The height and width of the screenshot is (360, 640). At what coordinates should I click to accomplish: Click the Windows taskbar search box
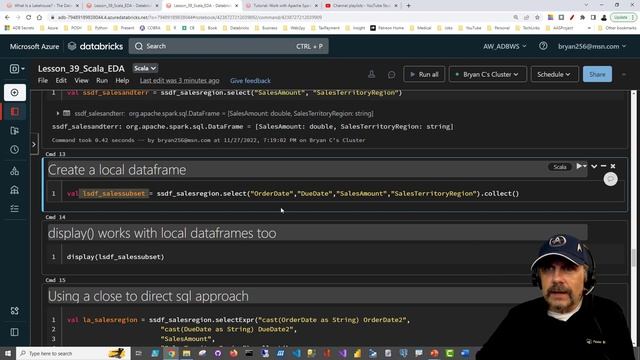[x=73, y=353]
